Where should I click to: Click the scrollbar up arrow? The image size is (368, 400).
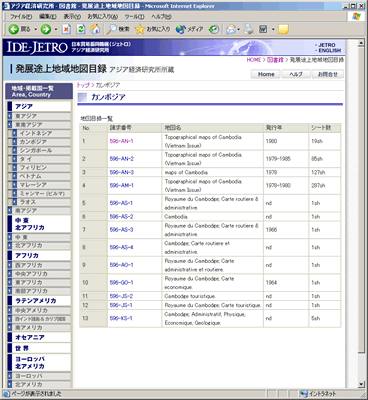pyautogui.click(x=361, y=43)
